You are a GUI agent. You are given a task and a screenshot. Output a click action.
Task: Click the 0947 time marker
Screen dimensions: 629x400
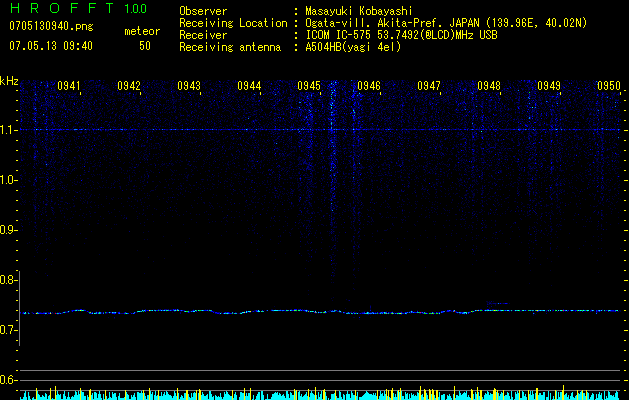[428, 86]
